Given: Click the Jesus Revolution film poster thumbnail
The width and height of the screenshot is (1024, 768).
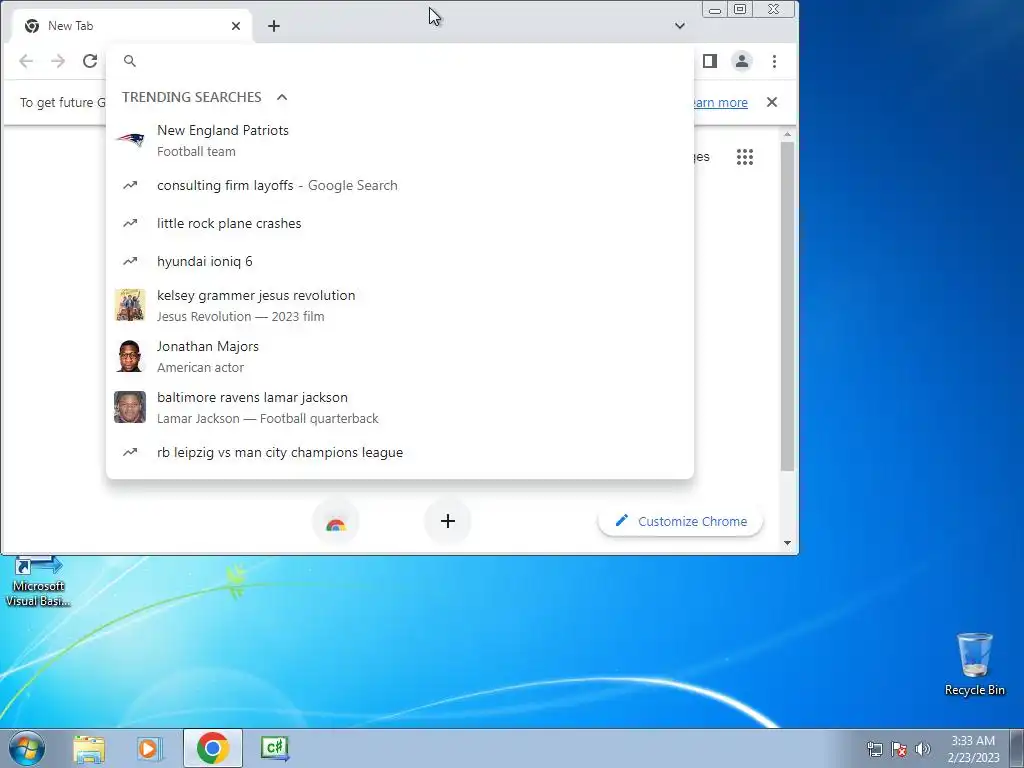Looking at the screenshot, I should click(130, 305).
